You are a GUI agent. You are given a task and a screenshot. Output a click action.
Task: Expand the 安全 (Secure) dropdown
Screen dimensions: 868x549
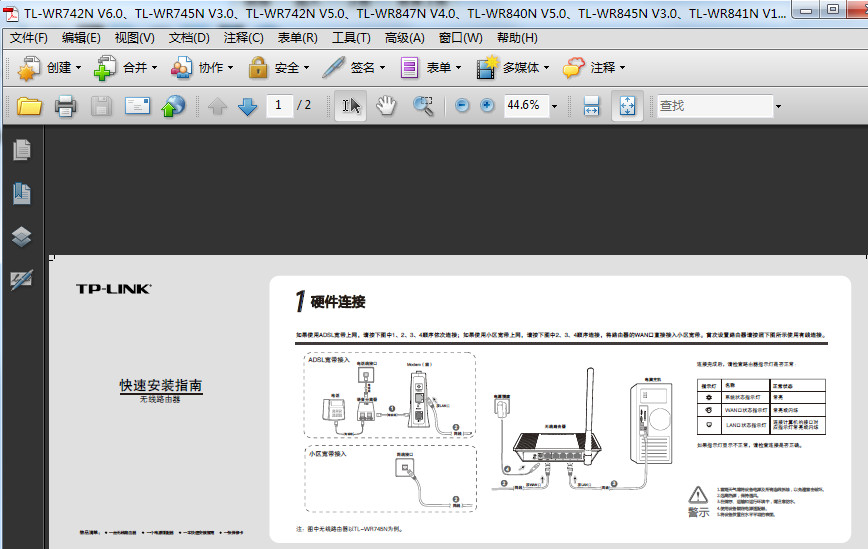[x=306, y=68]
